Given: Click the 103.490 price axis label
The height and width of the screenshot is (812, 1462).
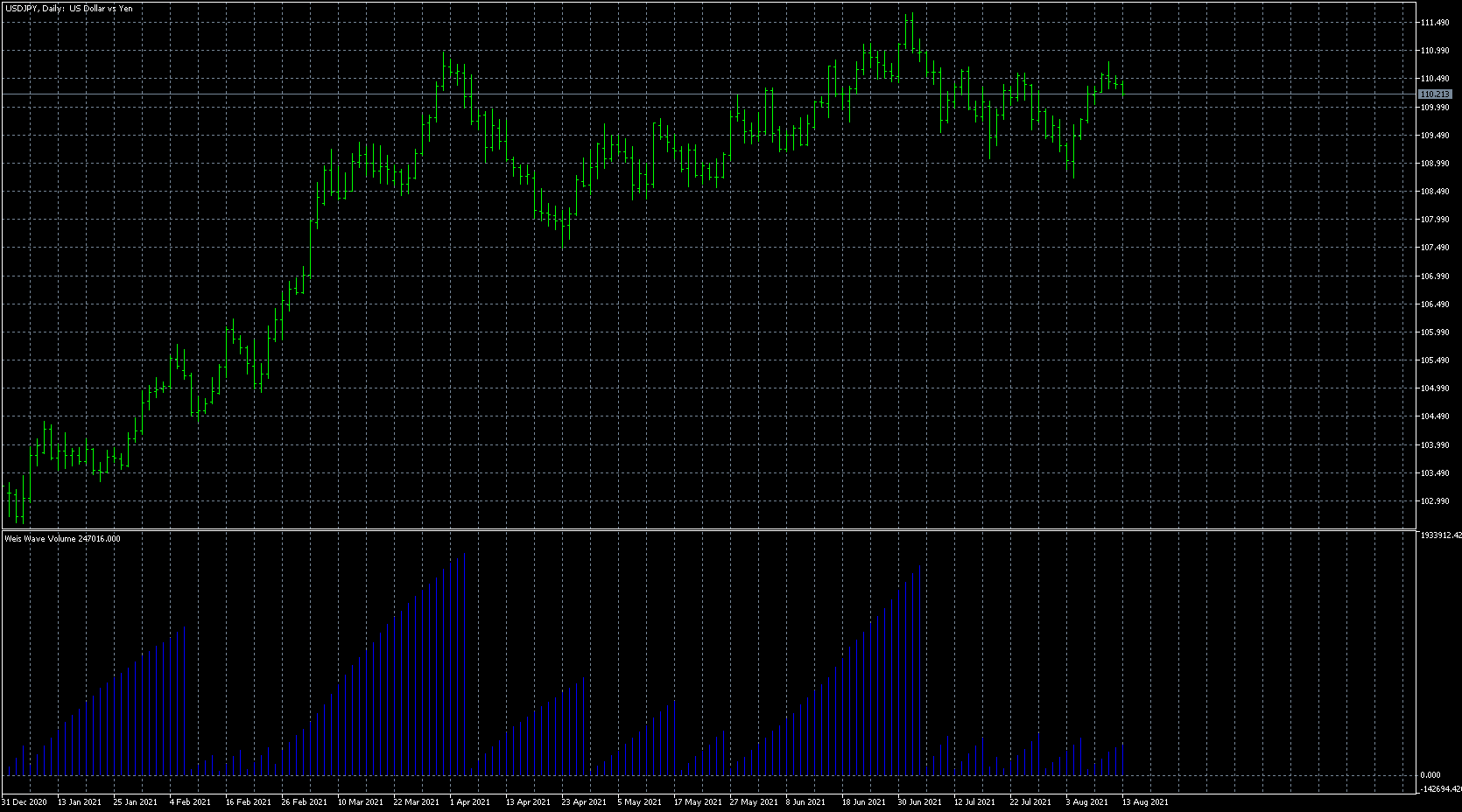Looking at the screenshot, I should [1434, 473].
